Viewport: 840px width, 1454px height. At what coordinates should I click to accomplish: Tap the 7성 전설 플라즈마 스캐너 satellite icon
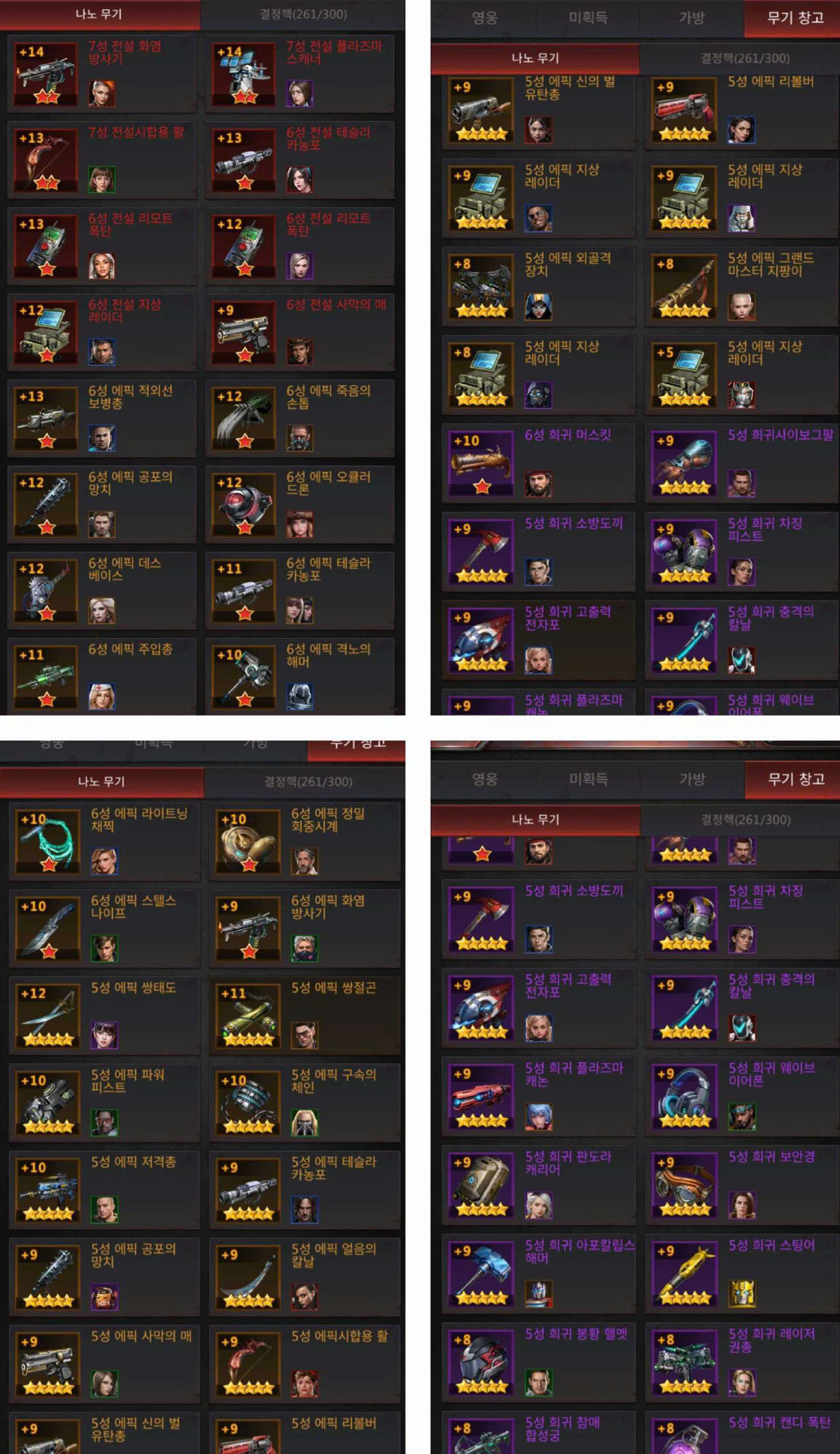click(x=244, y=73)
